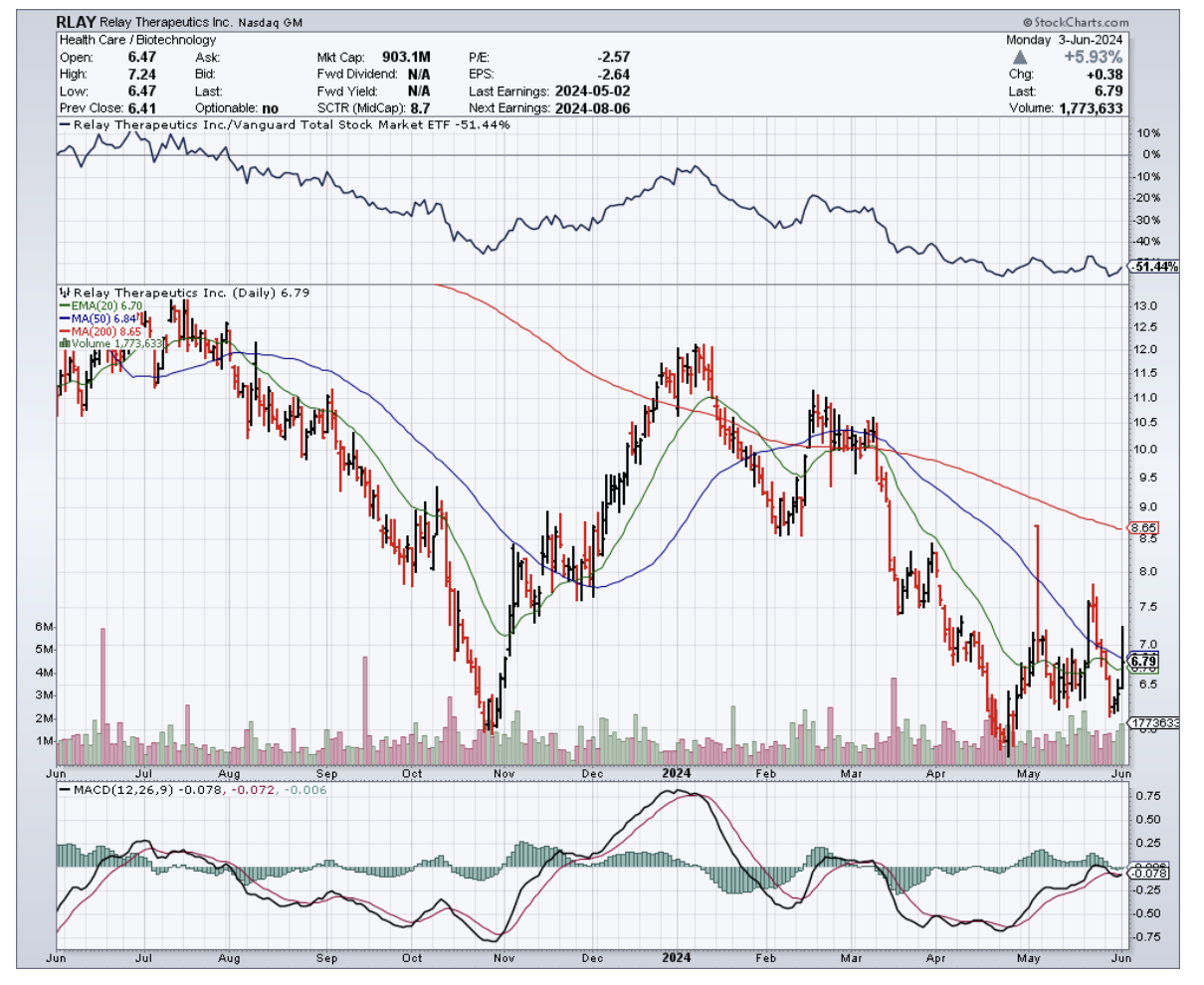Viewport: 1204px width, 985px height.
Task: Click the Next Earnings date 2024-08-06
Action: tap(593, 107)
